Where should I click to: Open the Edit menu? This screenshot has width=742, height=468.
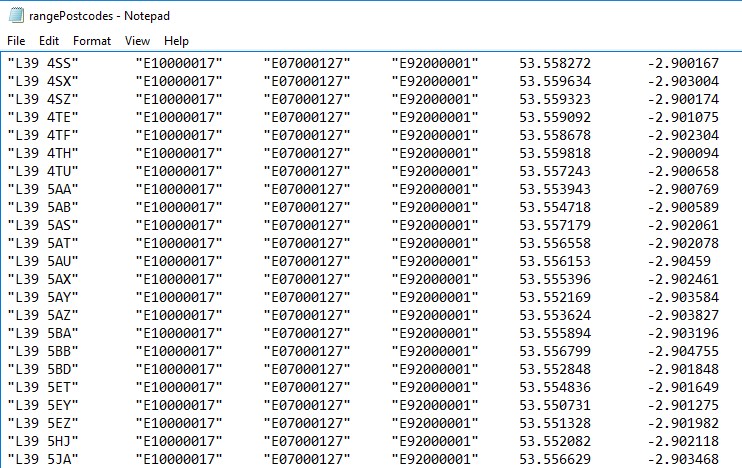coord(49,41)
